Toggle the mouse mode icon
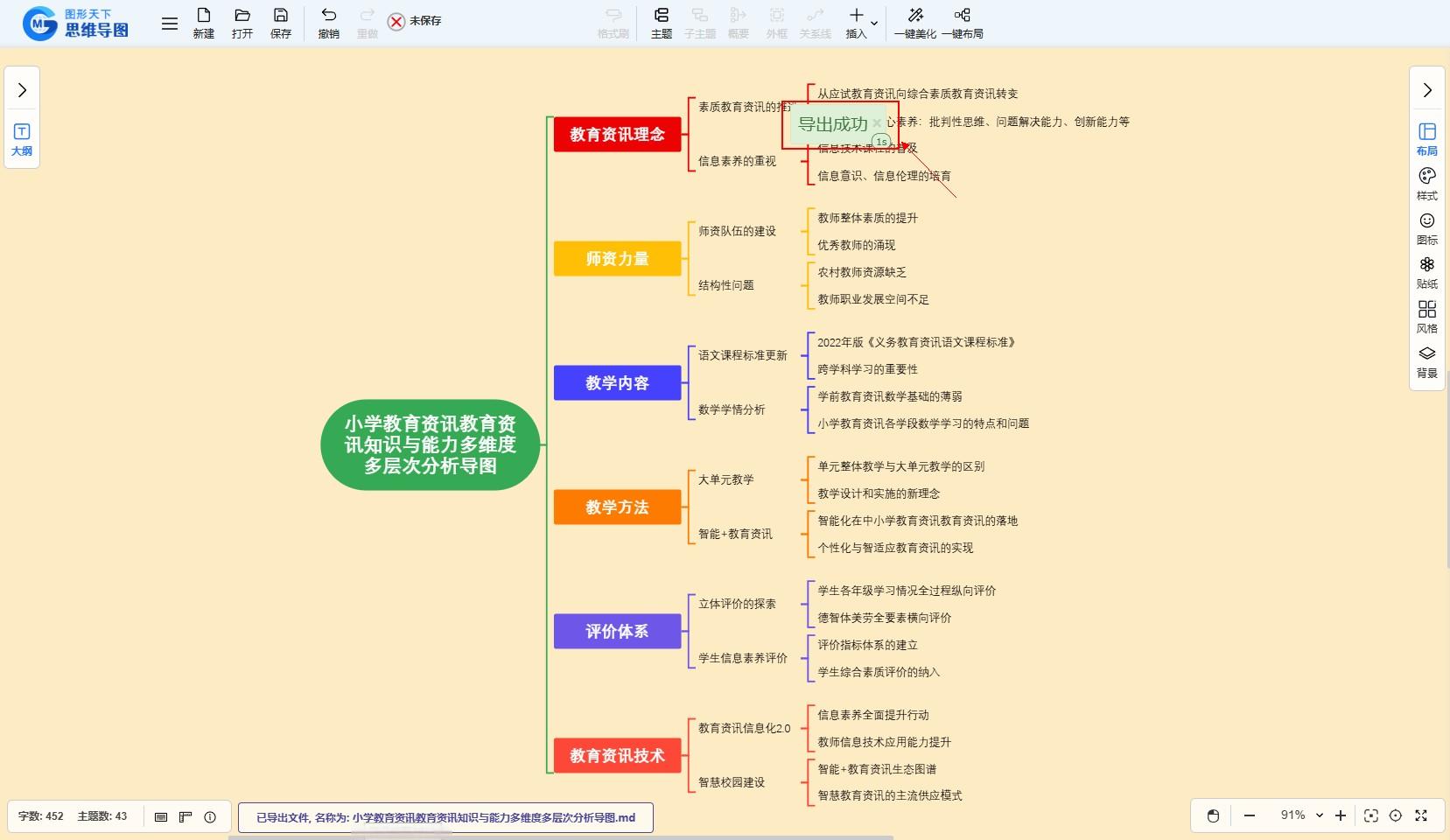 tap(1213, 815)
